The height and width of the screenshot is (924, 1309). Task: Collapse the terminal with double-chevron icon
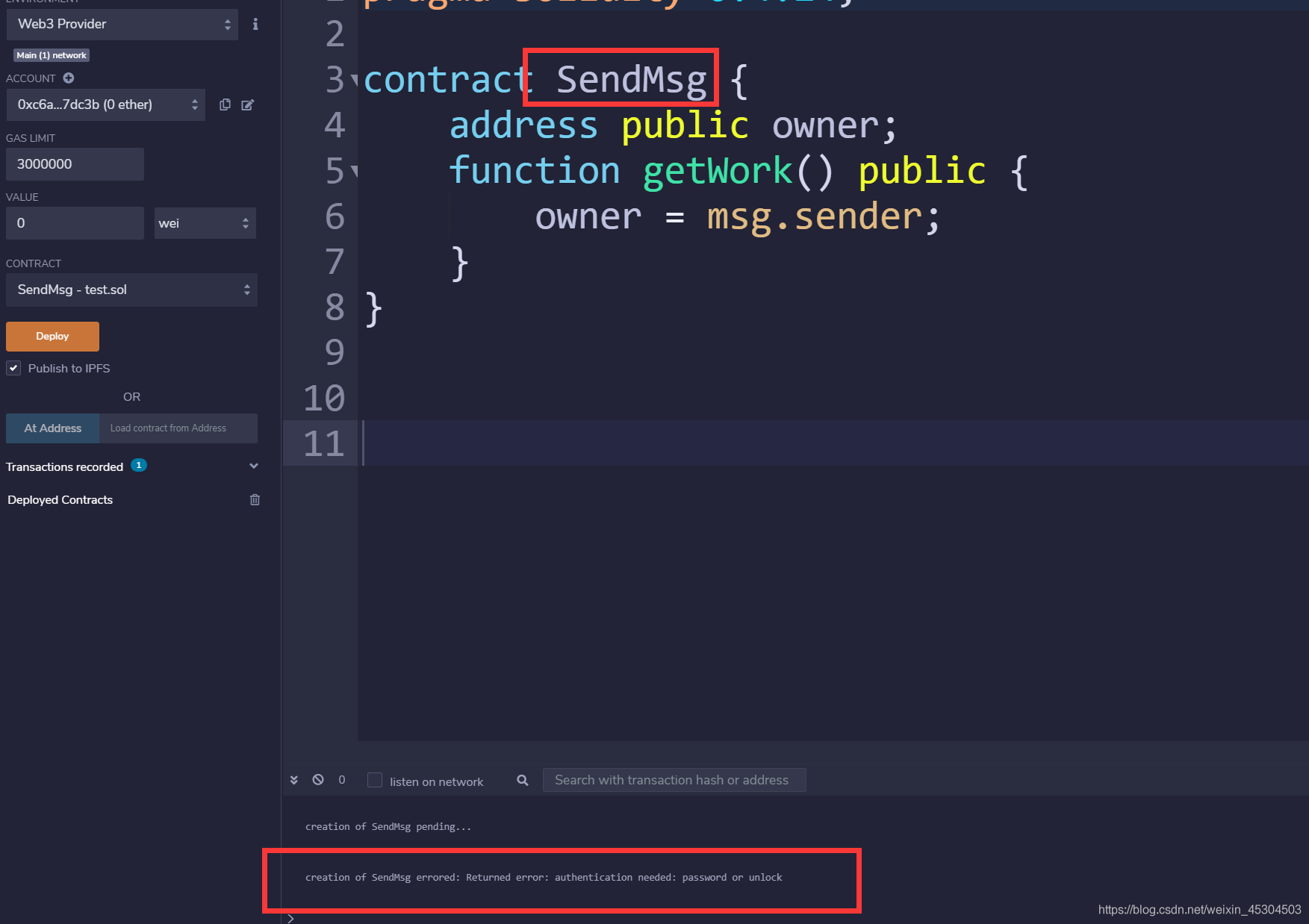click(294, 780)
